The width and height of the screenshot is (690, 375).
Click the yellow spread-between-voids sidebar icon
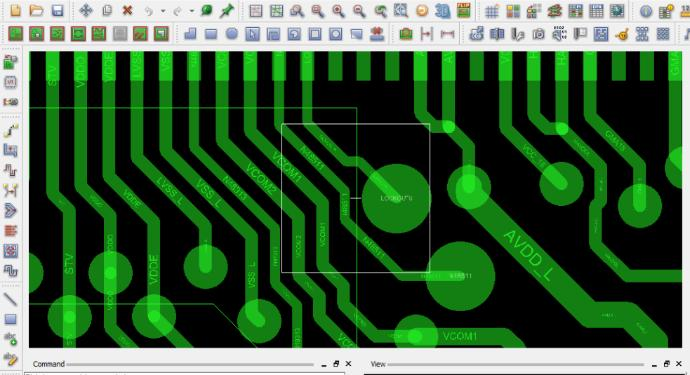11,191
